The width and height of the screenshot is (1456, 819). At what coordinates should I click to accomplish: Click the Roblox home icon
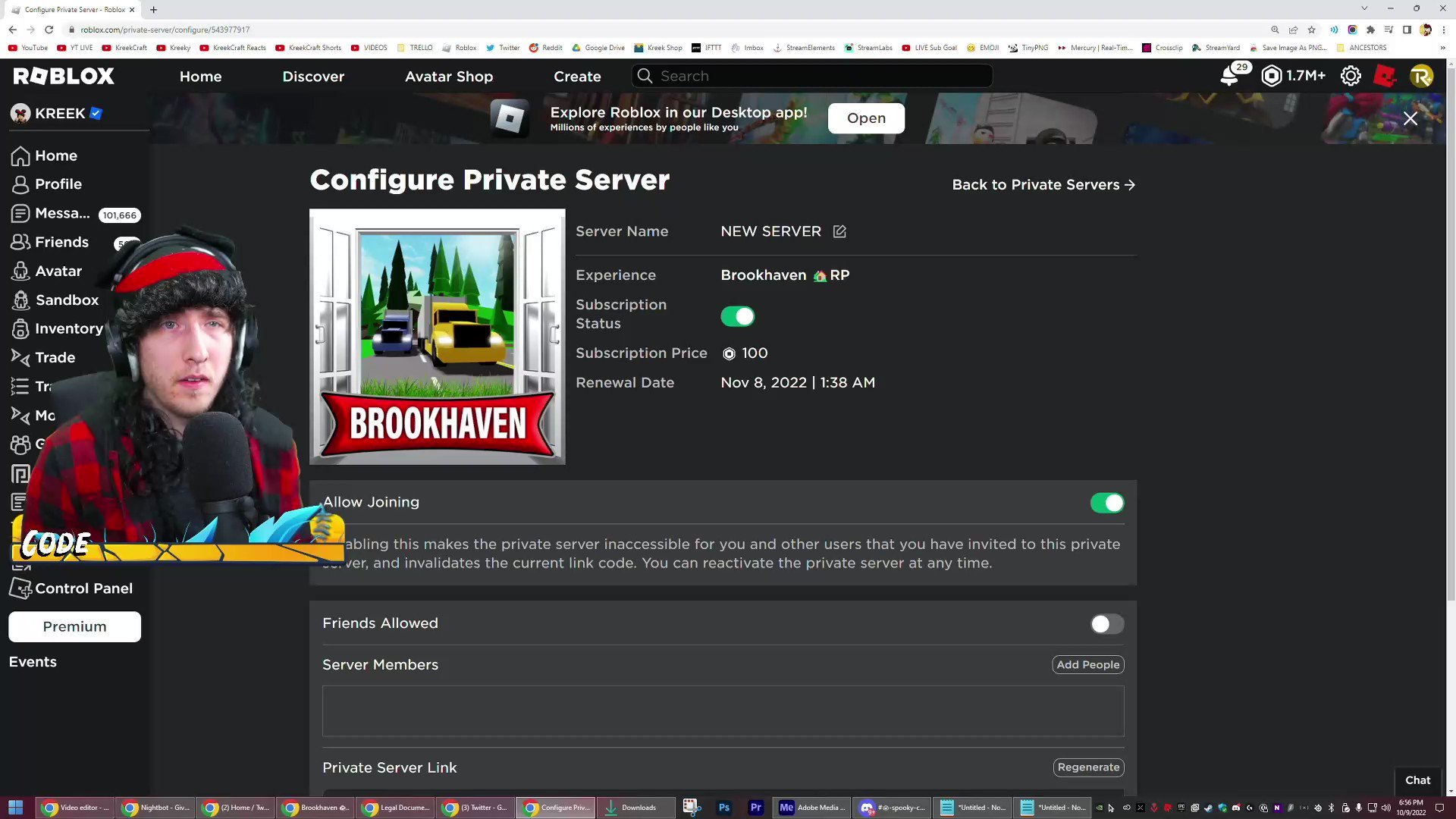coord(64,75)
